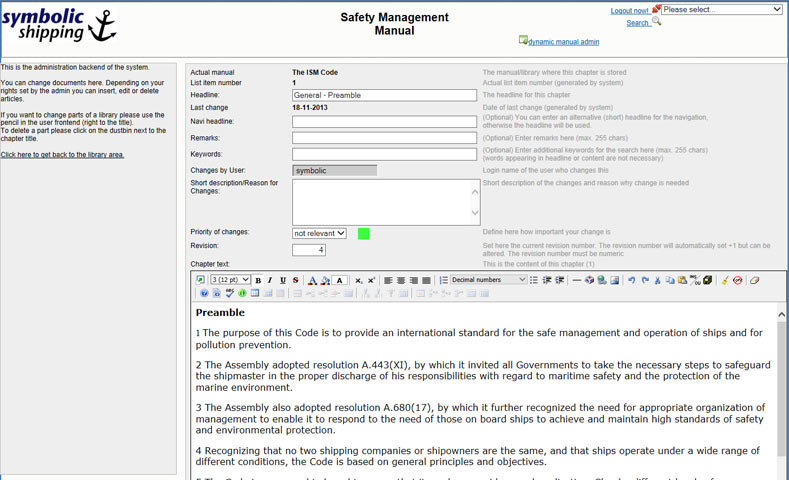Insert a table using the table icon
The image size is (789, 480).
click(255, 293)
